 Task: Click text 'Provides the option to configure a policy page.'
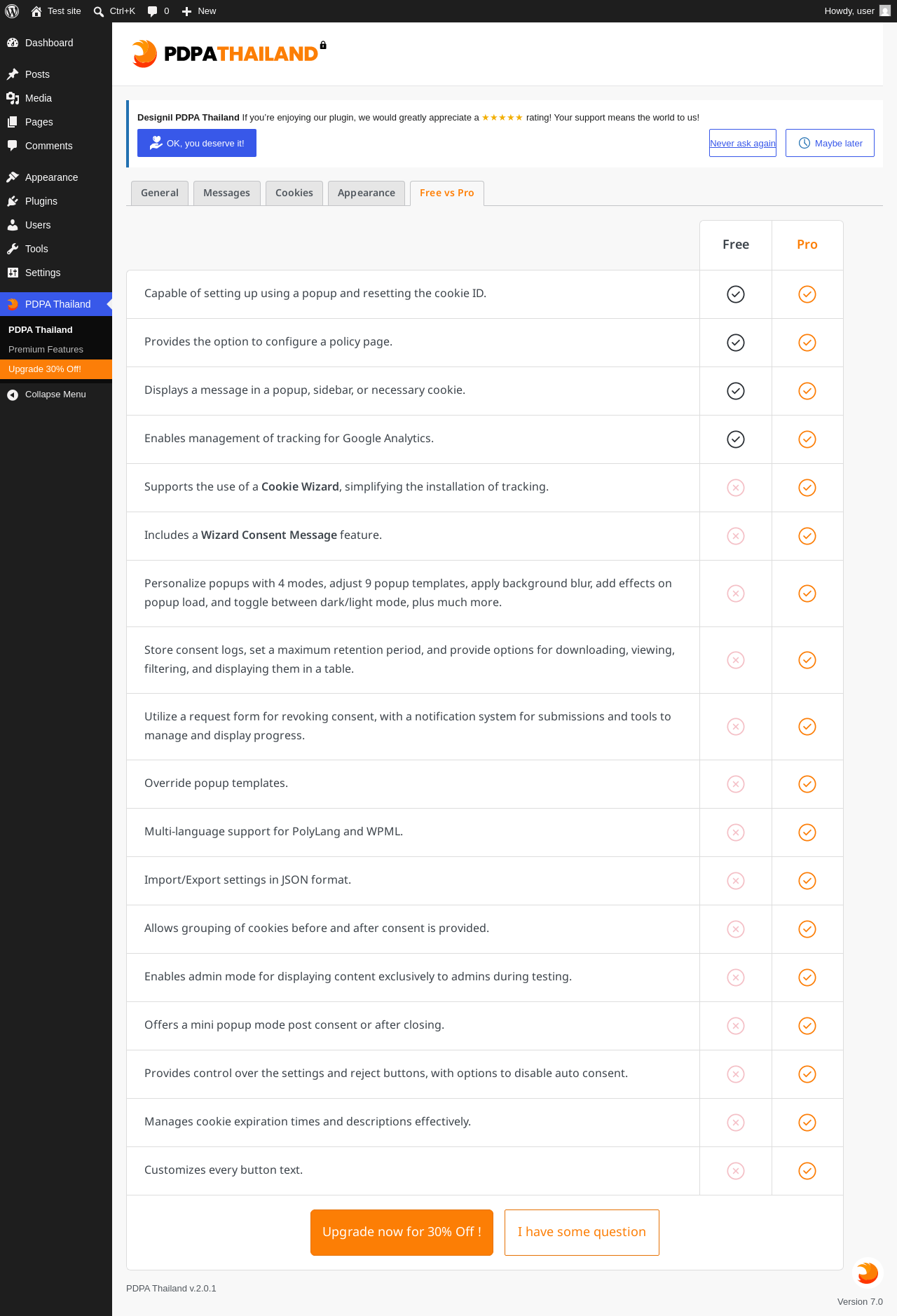[268, 342]
